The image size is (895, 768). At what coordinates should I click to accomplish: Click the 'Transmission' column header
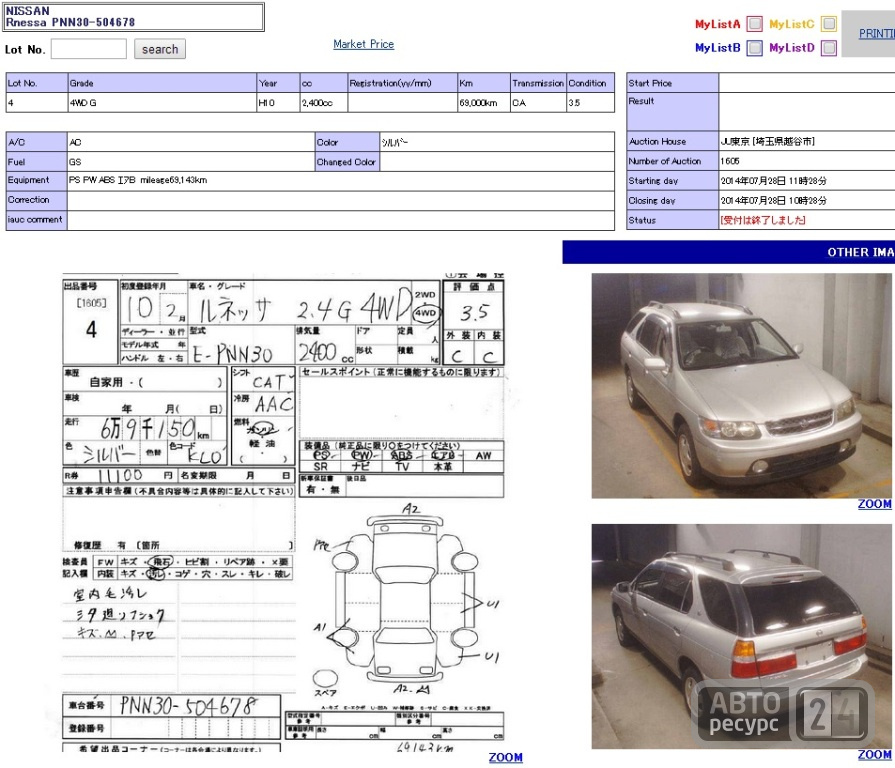coord(538,83)
